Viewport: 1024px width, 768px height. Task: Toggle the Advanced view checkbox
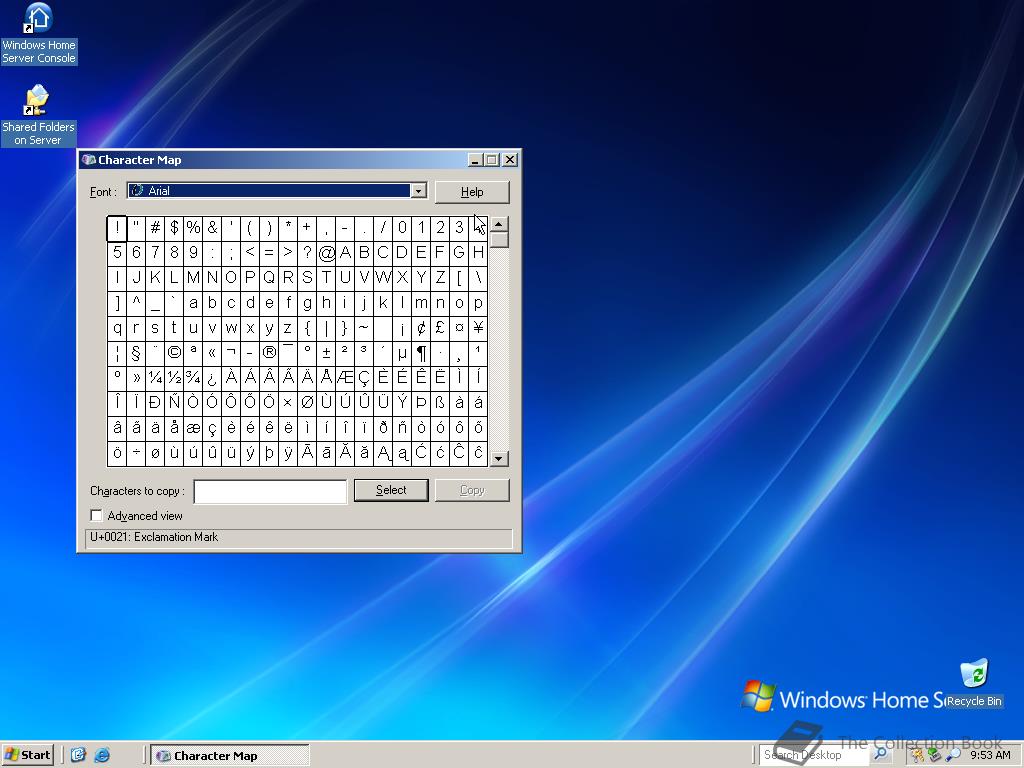coord(97,516)
